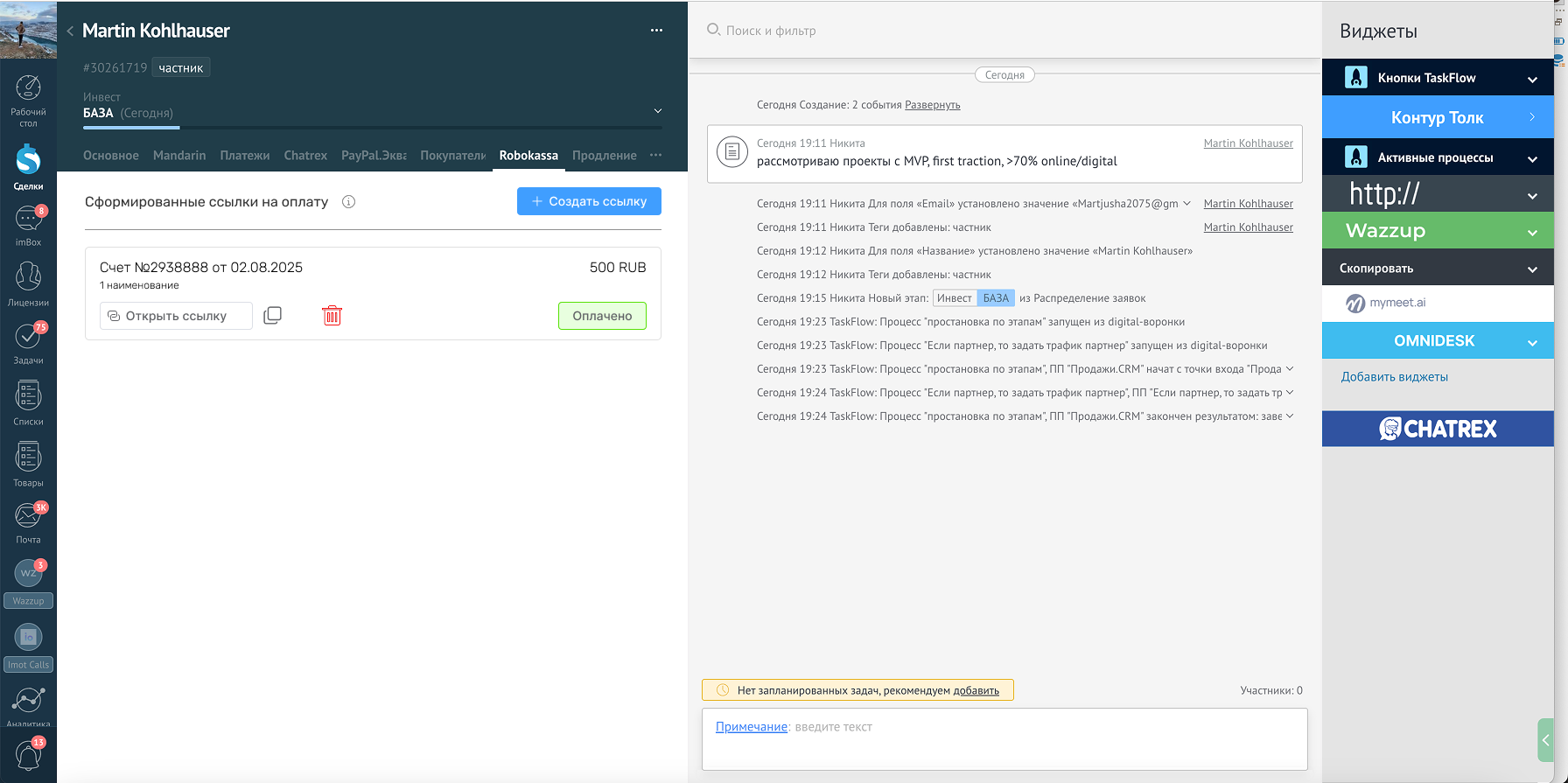
Task: Collapse widgets panel with green arrow
Action: coord(1545,740)
